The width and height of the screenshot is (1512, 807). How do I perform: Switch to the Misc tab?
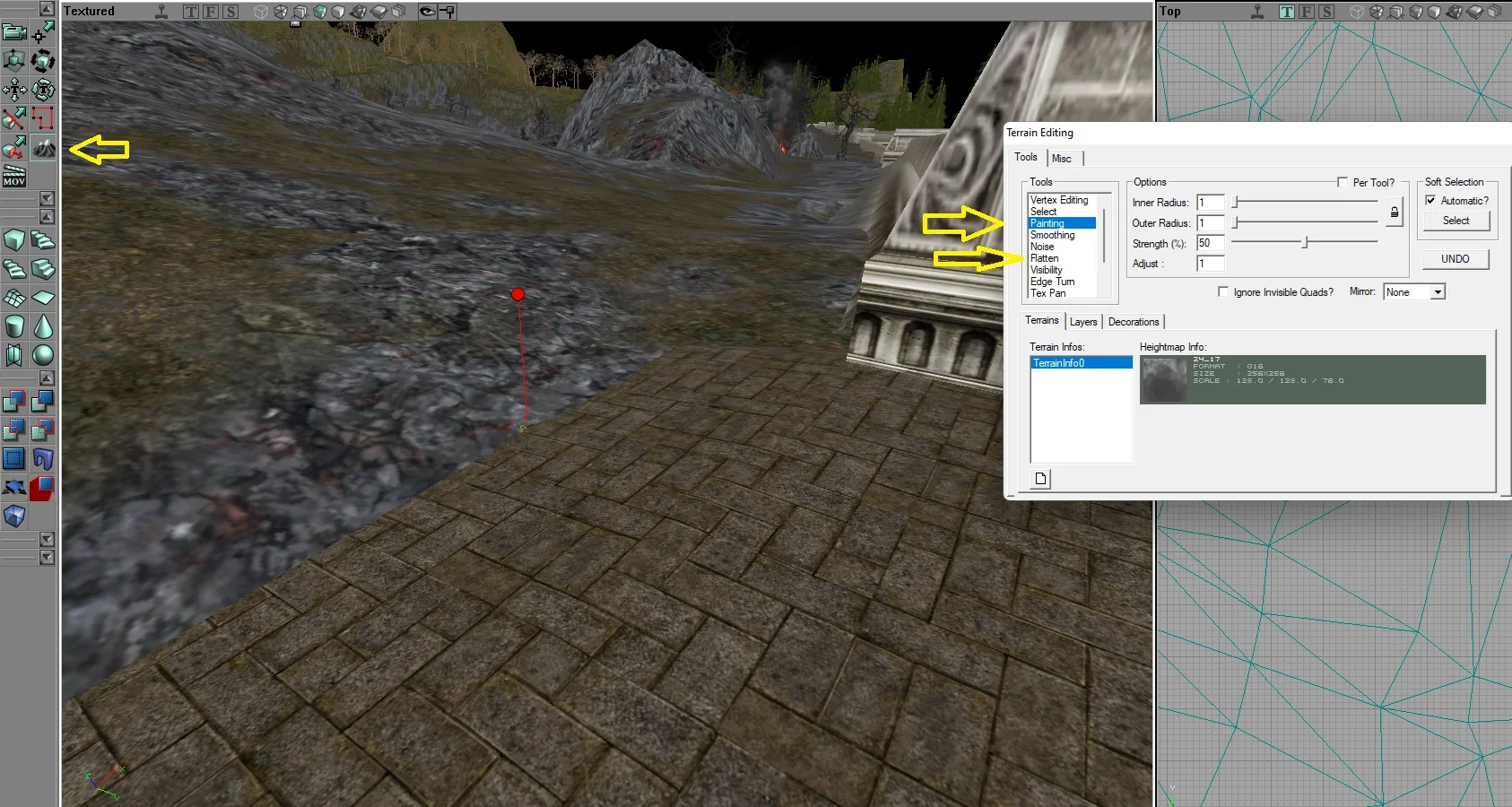point(1062,159)
